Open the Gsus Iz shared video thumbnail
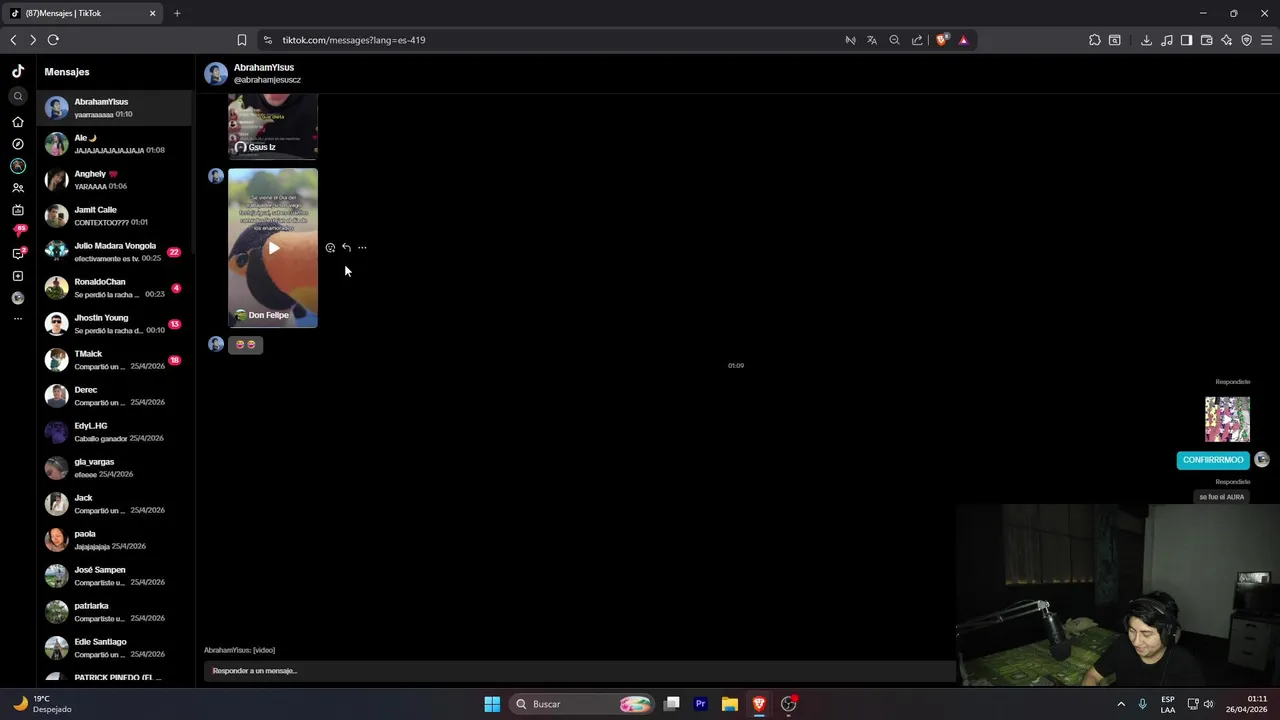The height and width of the screenshot is (720, 1280). tap(273, 126)
